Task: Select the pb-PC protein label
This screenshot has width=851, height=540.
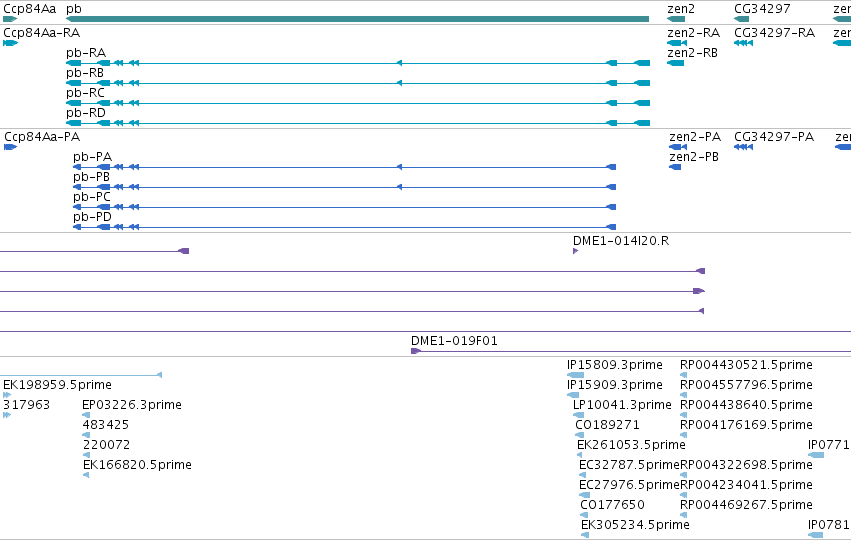Action: point(92,197)
